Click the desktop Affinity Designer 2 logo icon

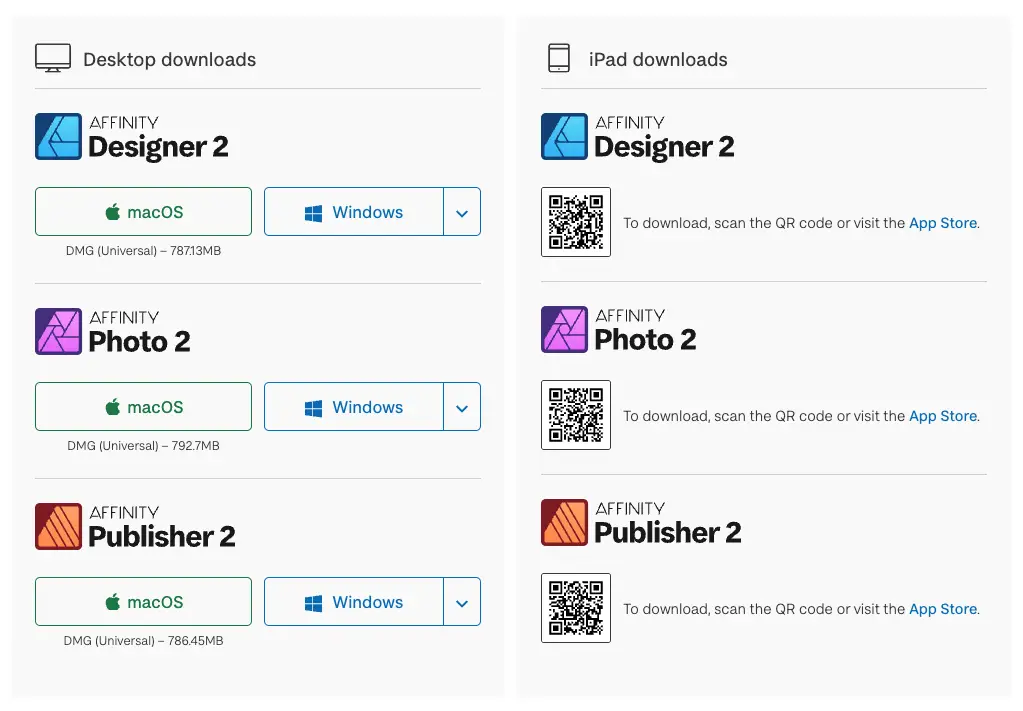58,136
